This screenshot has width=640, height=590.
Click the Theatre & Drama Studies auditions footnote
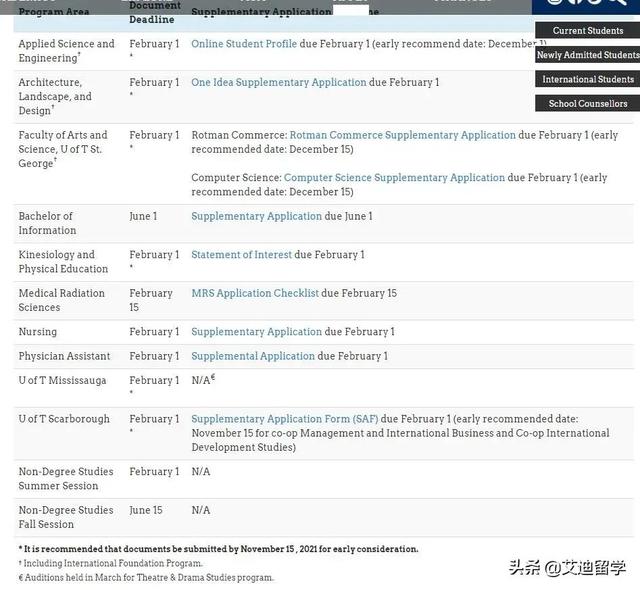point(146,577)
